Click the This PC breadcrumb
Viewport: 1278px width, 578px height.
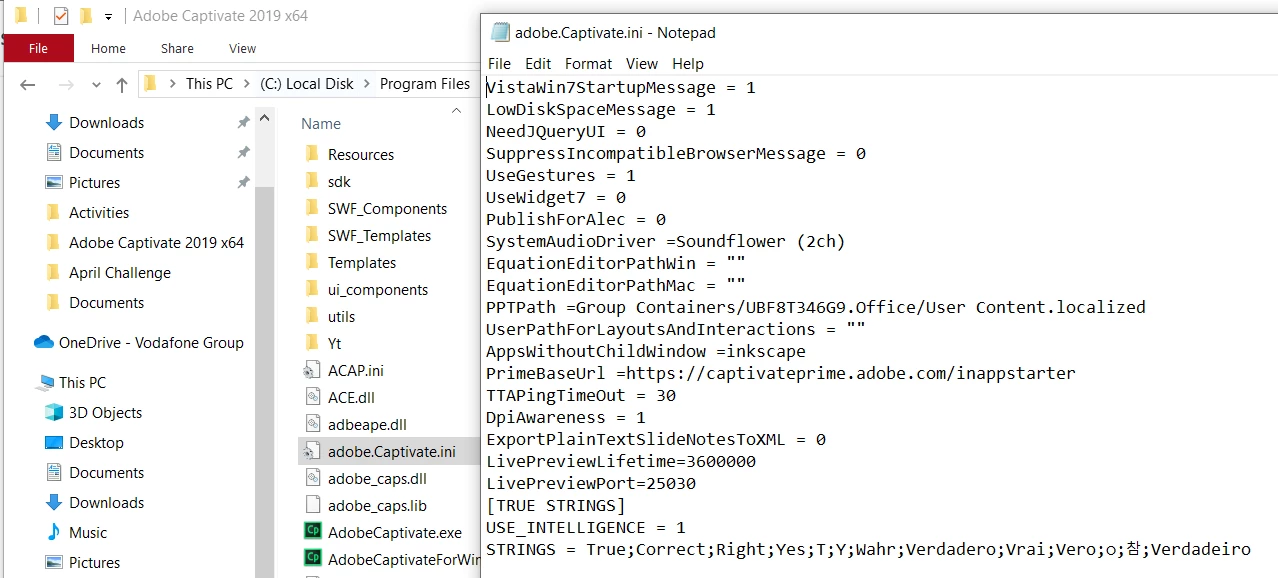(209, 84)
